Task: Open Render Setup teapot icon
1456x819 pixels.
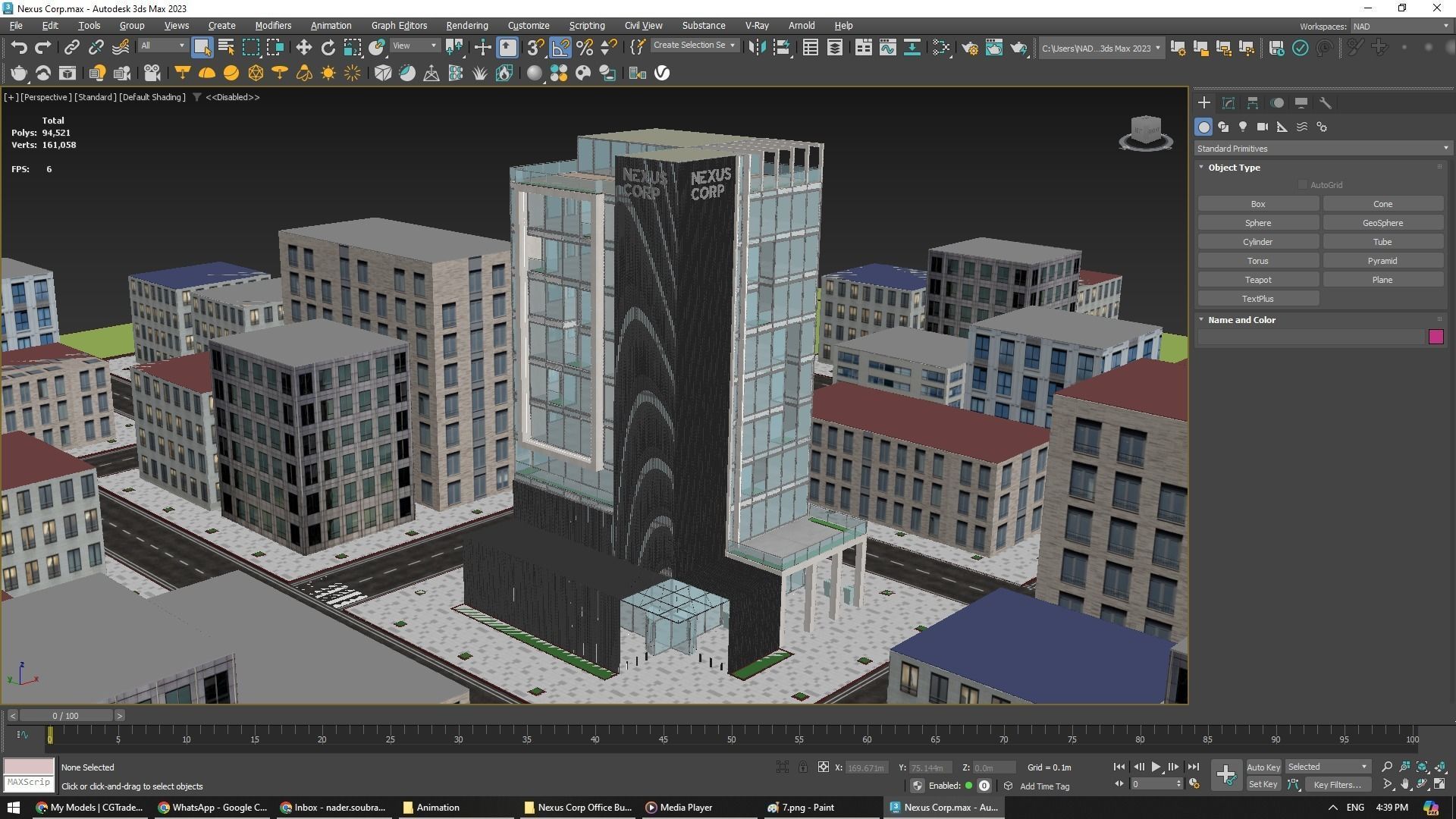Action: coord(969,48)
